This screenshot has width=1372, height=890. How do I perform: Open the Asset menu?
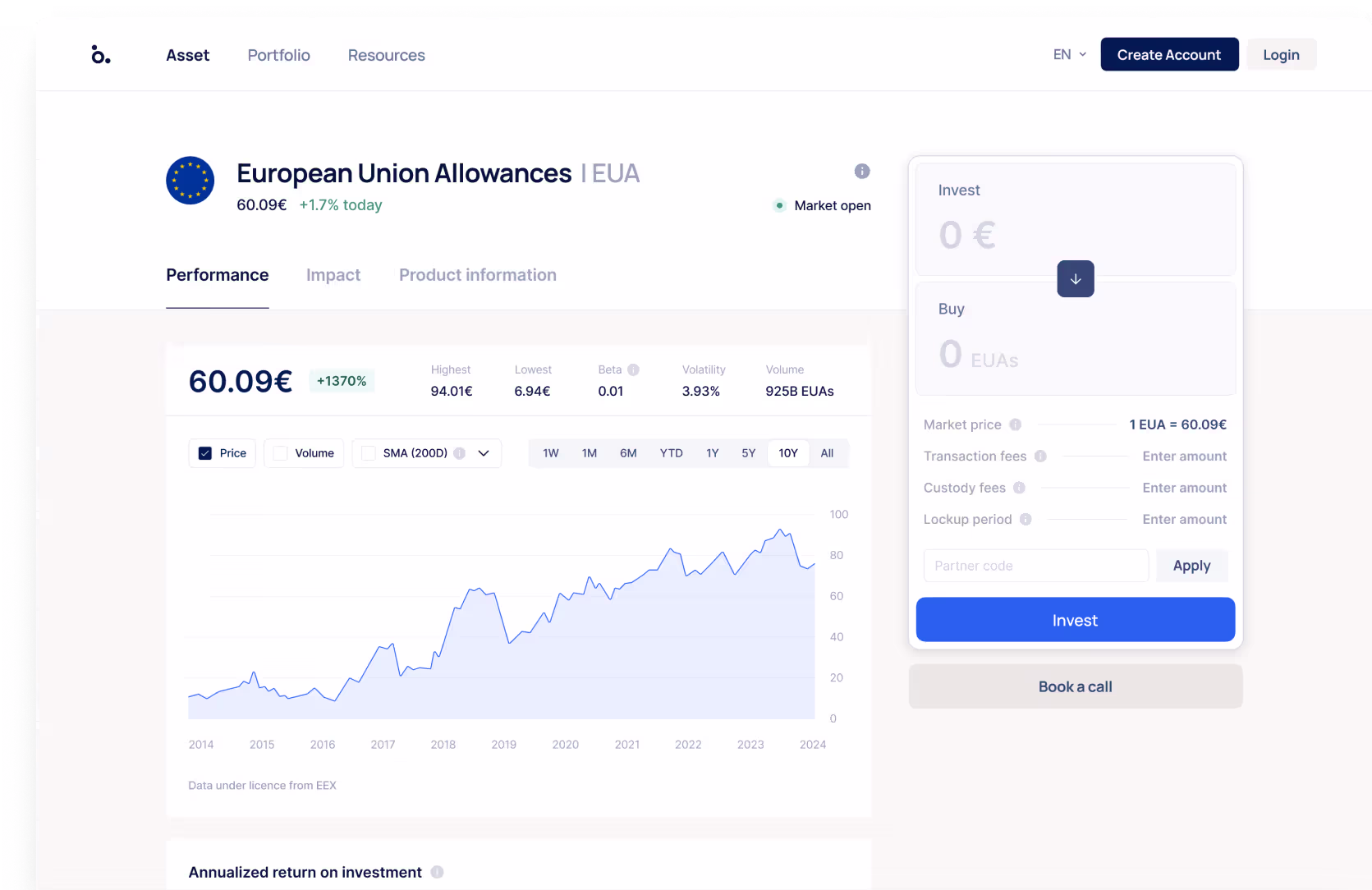click(187, 55)
